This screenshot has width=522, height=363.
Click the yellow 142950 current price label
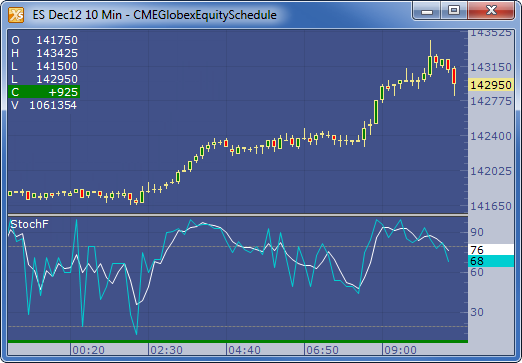coord(491,85)
